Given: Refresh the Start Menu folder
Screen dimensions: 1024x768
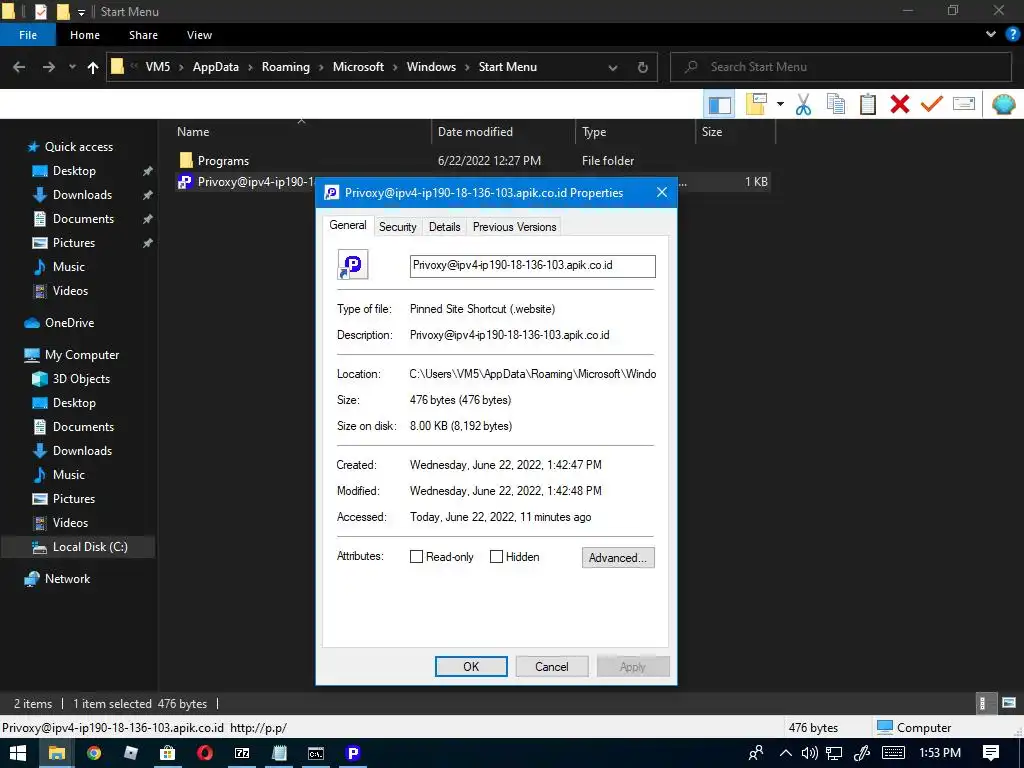Looking at the screenshot, I should click(x=643, y=67).
